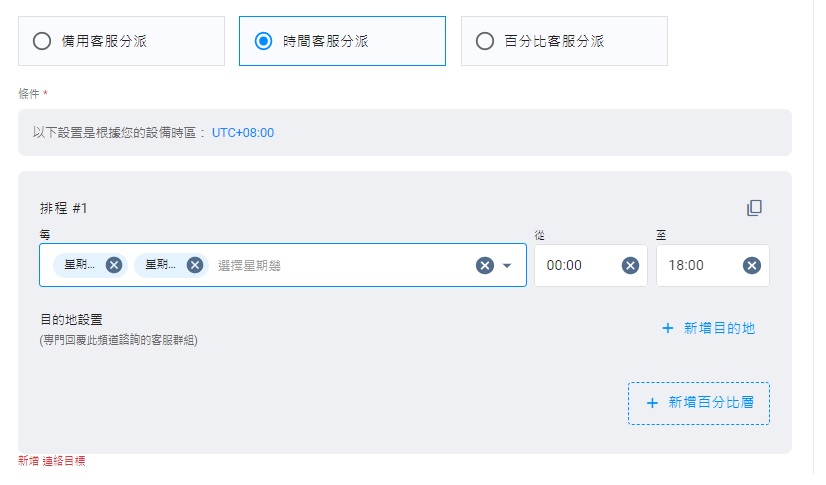Open the 至 end time picker
826x485 pixels.
[x=696, y=265]
